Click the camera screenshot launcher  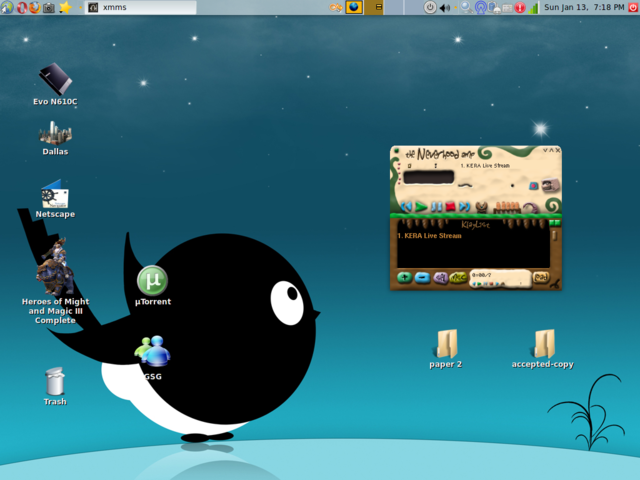[x=49, y=7]
